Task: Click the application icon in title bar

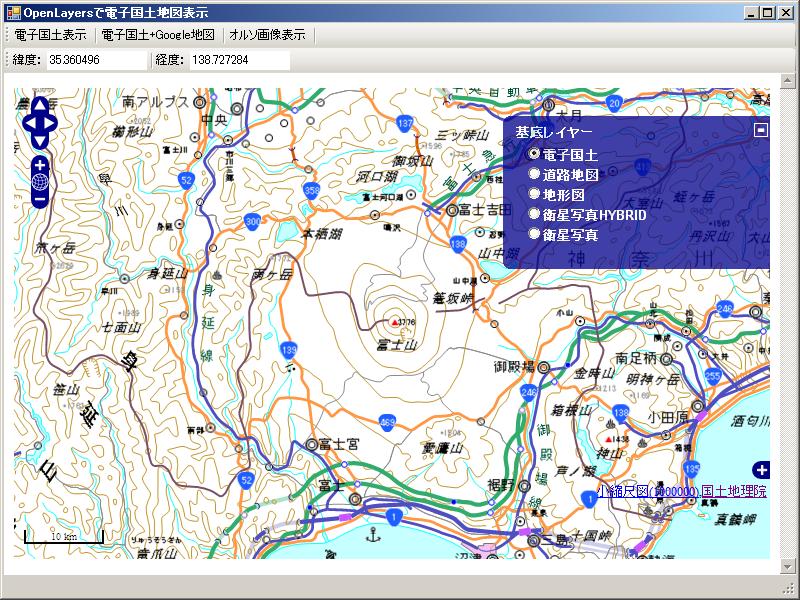Action: [12, 13]
